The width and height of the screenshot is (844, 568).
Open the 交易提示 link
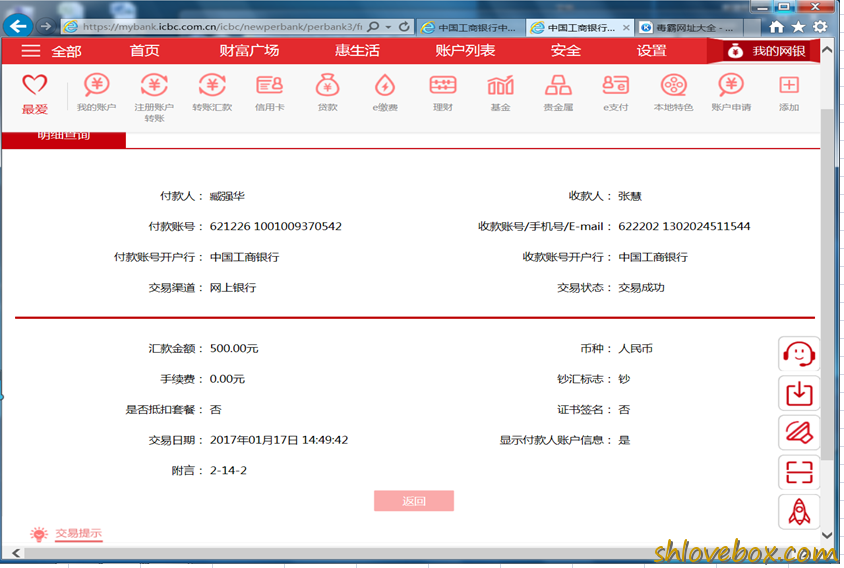pyautogui.click(x=79, y=534)
